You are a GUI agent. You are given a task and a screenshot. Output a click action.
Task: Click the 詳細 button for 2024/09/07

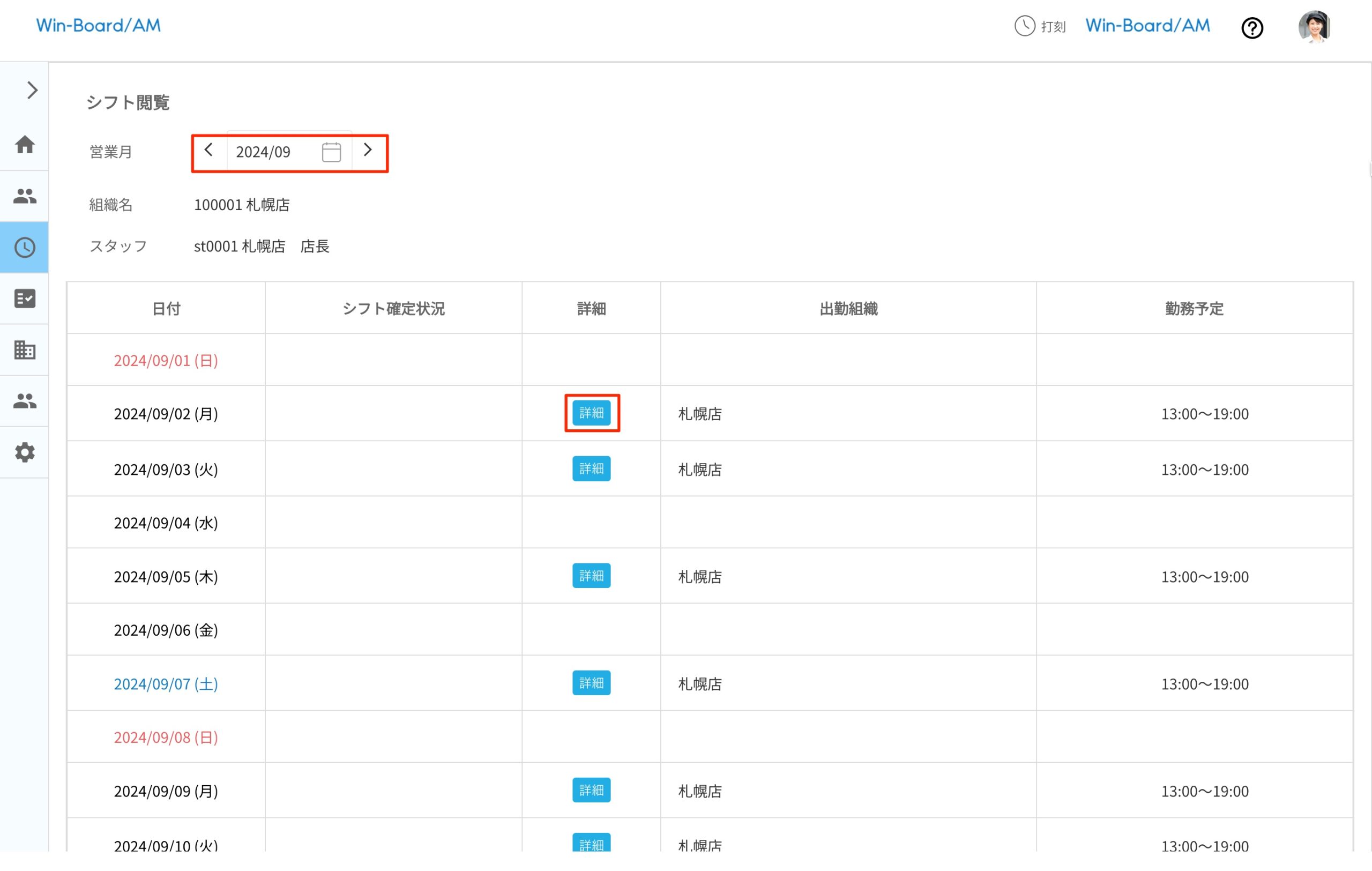pyautogui.click(x=592, y=683)
